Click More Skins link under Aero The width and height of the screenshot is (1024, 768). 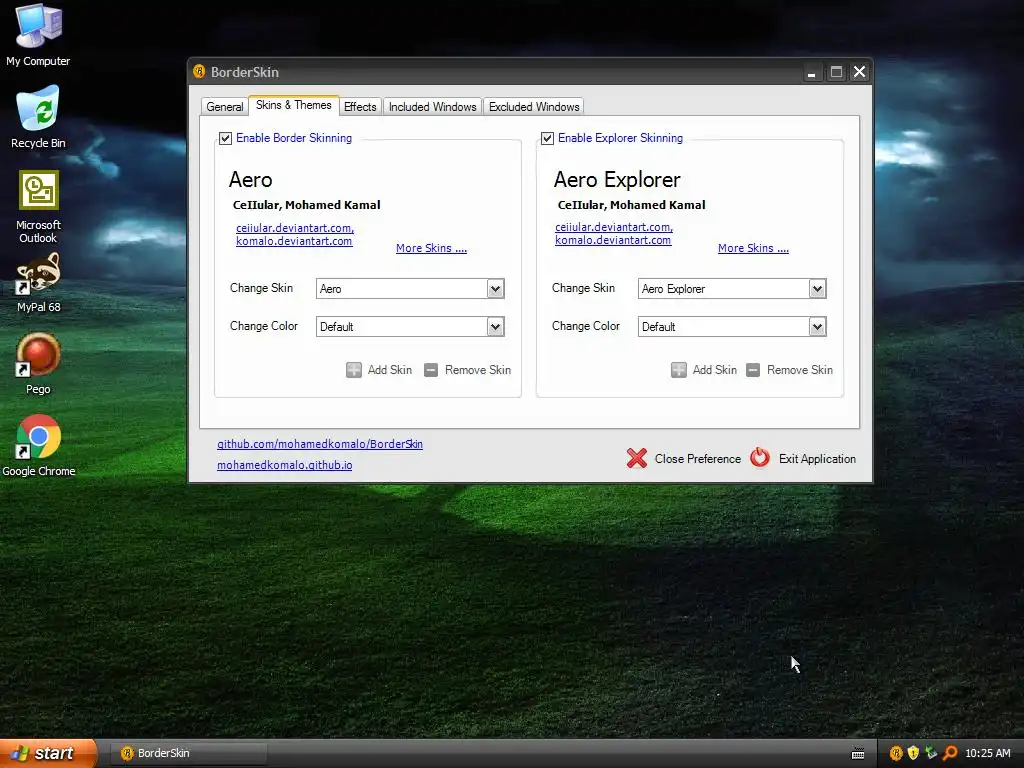(x=431, y=248)
